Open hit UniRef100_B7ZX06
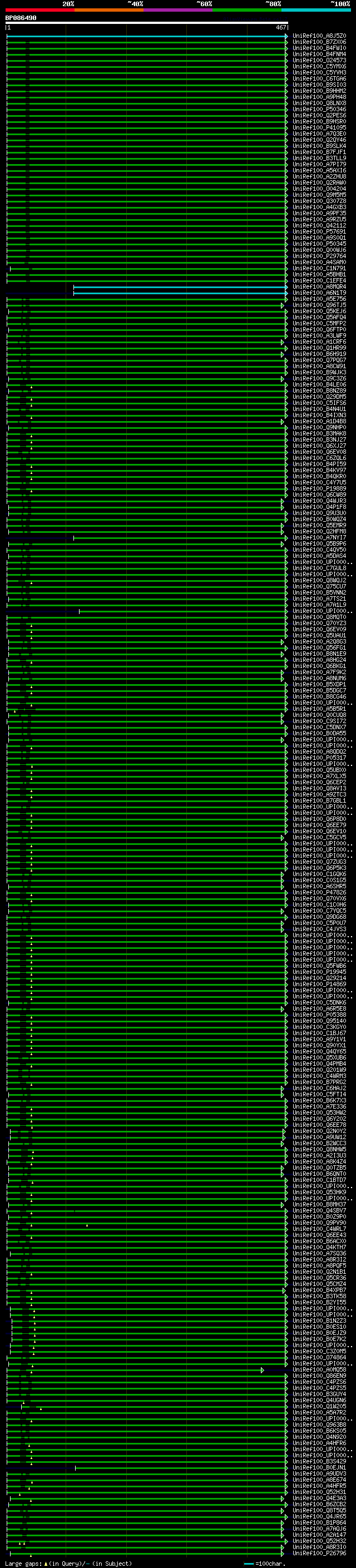The width and height of the screenshot is (356, 1568). click(319, 42)
